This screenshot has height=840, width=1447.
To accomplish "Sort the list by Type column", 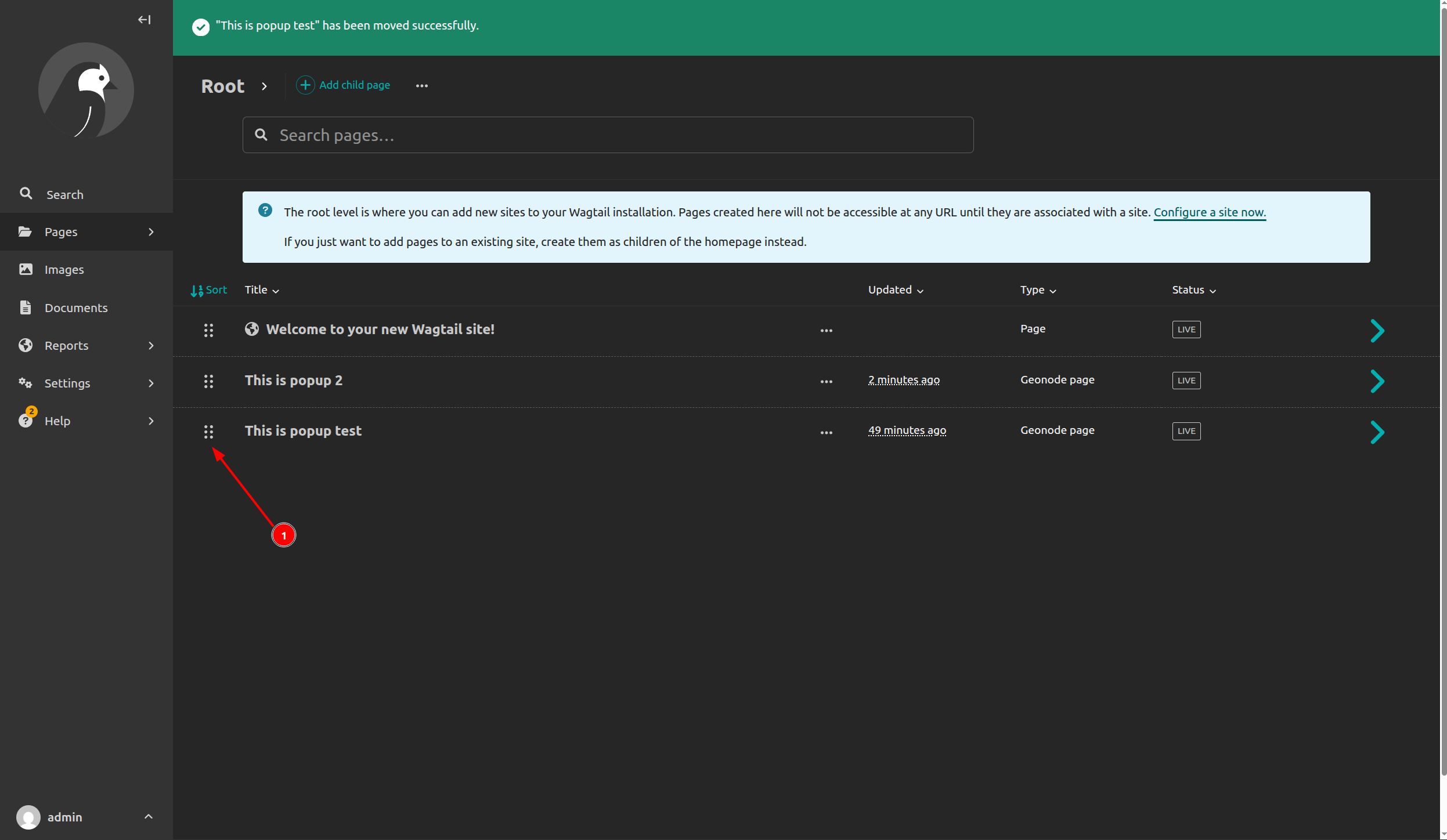I will 1038,290.
